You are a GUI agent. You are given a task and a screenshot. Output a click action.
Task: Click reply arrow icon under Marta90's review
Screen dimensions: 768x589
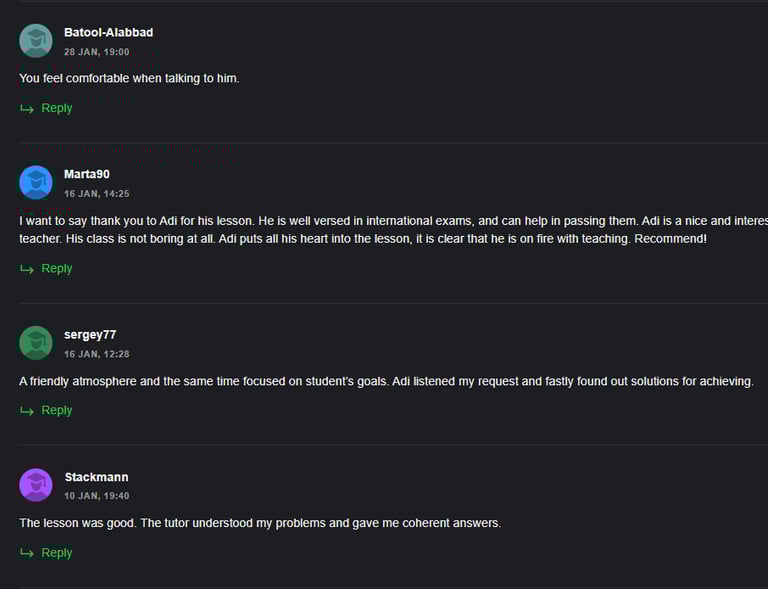pyautogui.click(x=27, y=269)
